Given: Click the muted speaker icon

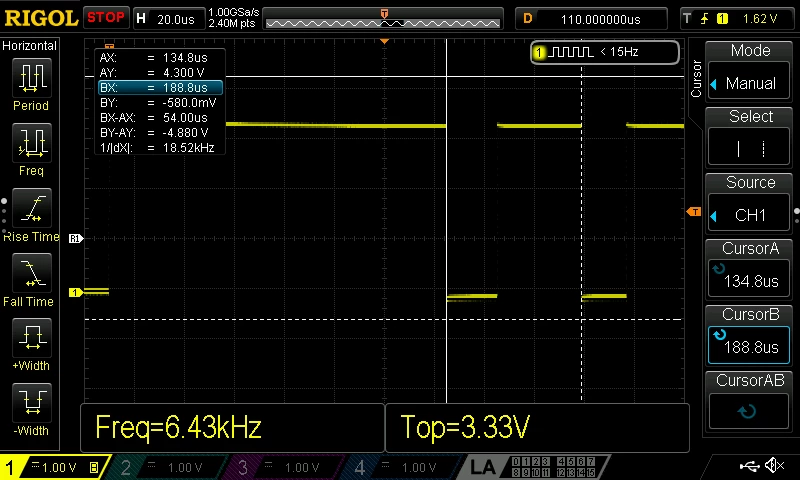Looking at the screenshot, I should pyautogui.click(x=775, y=466).
